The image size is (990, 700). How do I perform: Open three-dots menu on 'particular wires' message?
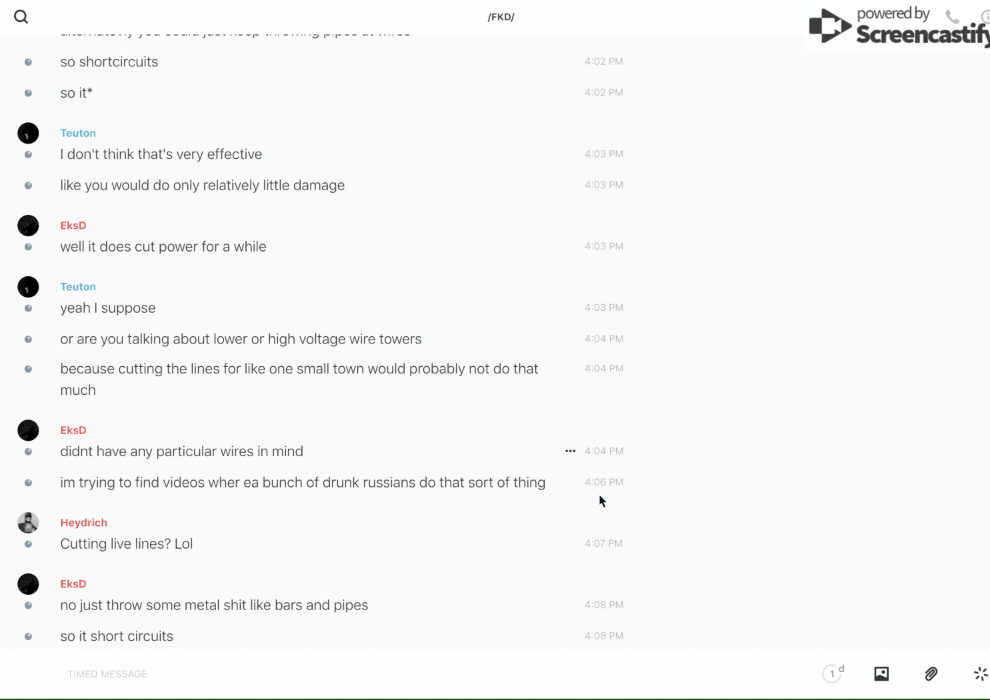pos(570,451)
